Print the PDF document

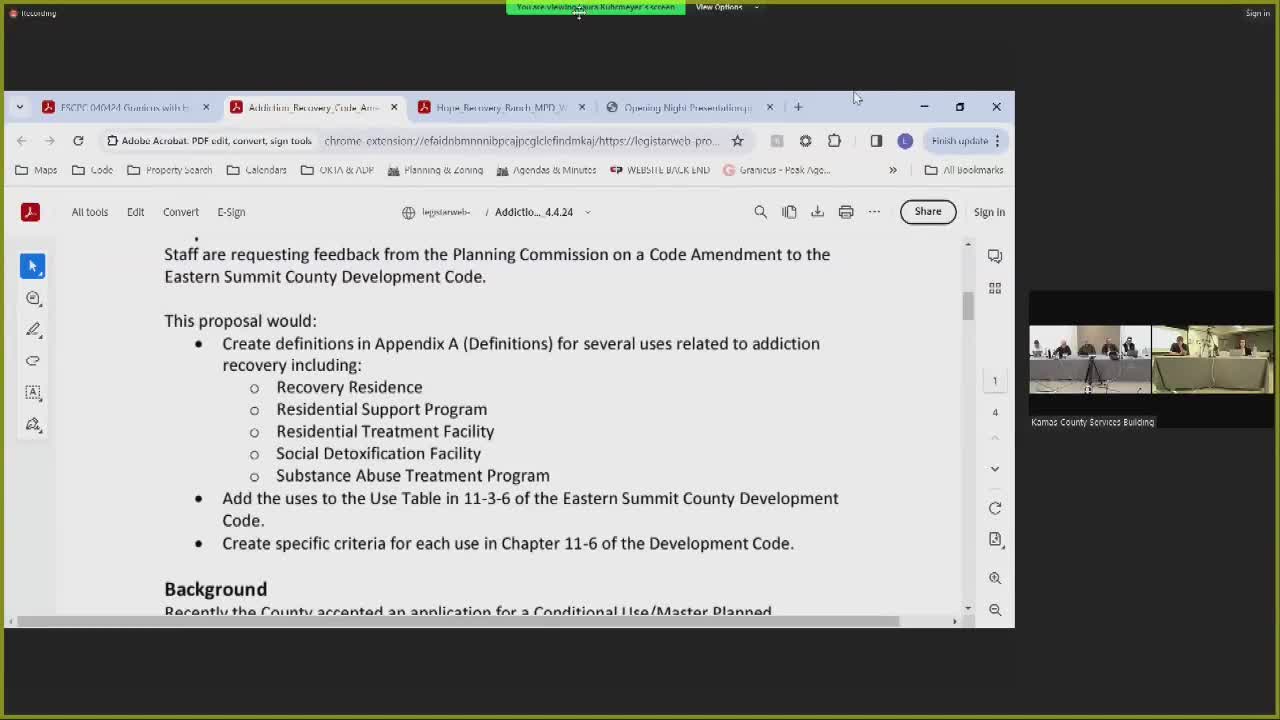tap(846, 212)
